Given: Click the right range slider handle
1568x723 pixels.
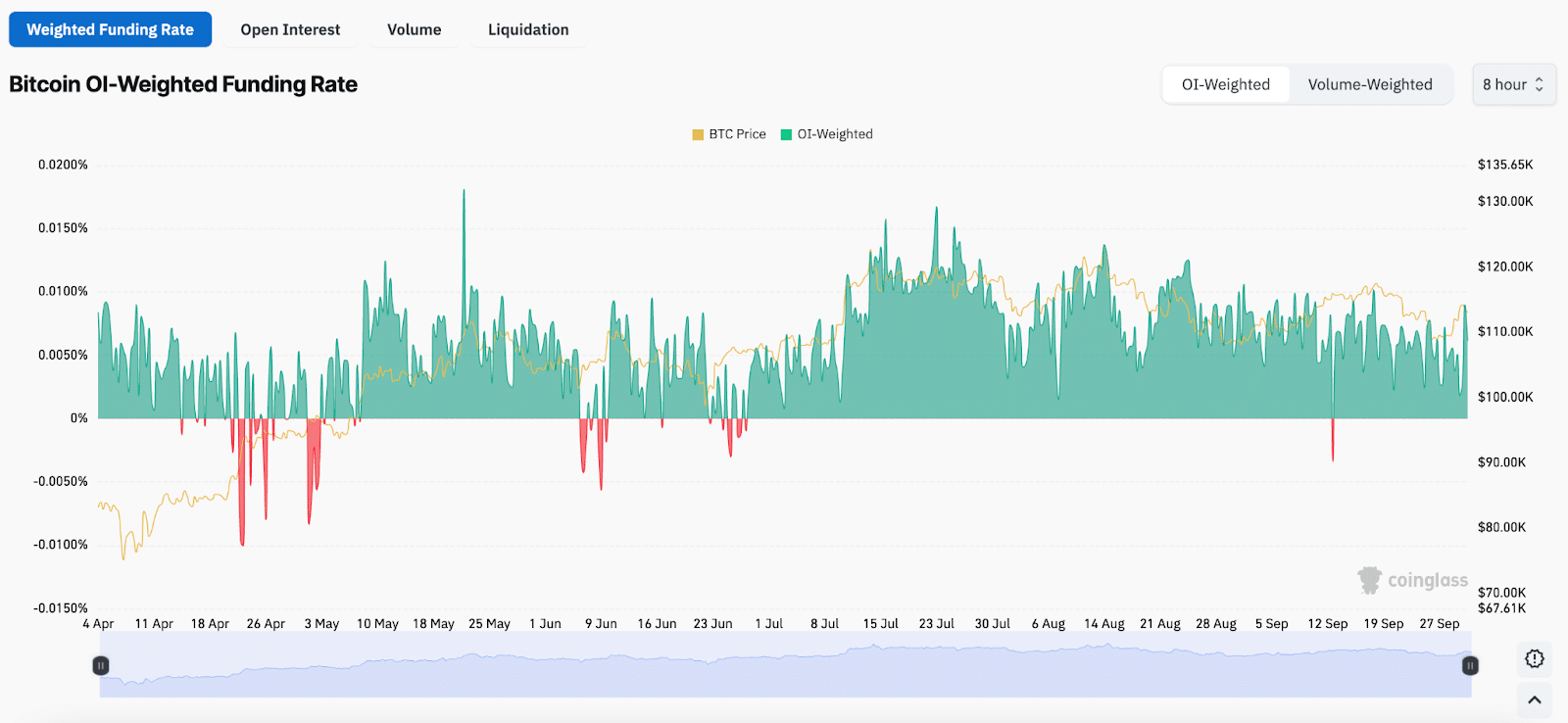Looking at the screenshot, I should tap(1470, 666).
